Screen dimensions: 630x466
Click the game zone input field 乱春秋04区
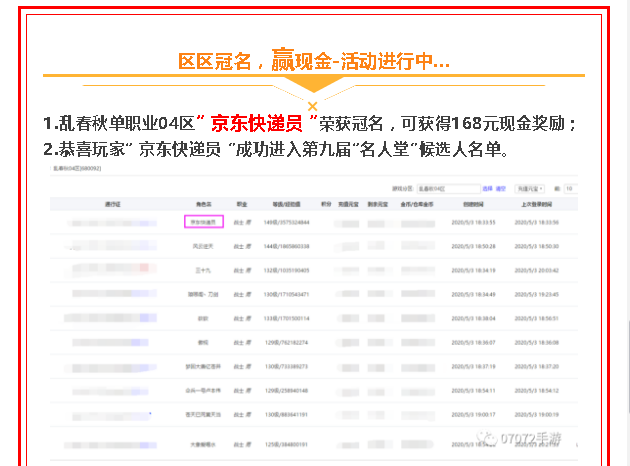click(448, 189)
